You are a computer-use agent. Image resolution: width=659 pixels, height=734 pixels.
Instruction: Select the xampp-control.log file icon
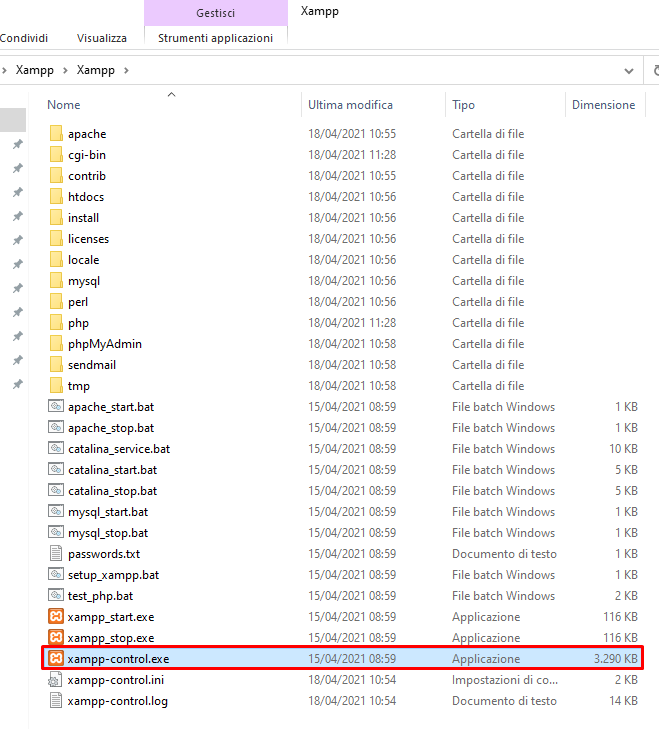coord(56,700)
